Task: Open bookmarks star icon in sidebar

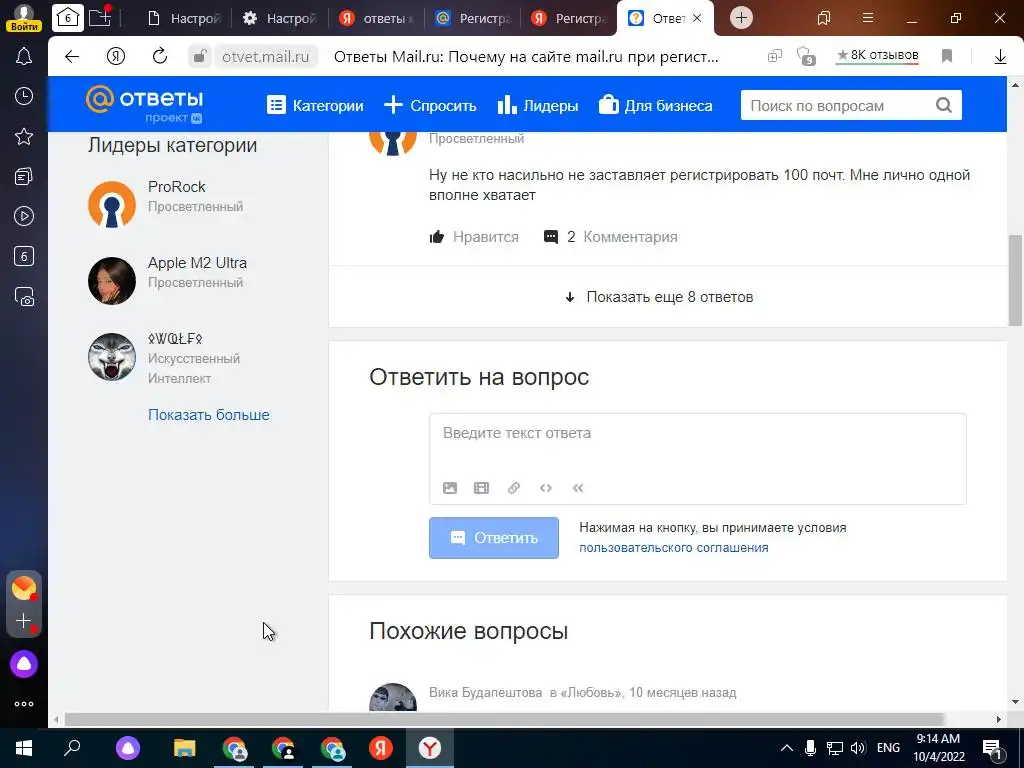Action: [x=24, y=136]
